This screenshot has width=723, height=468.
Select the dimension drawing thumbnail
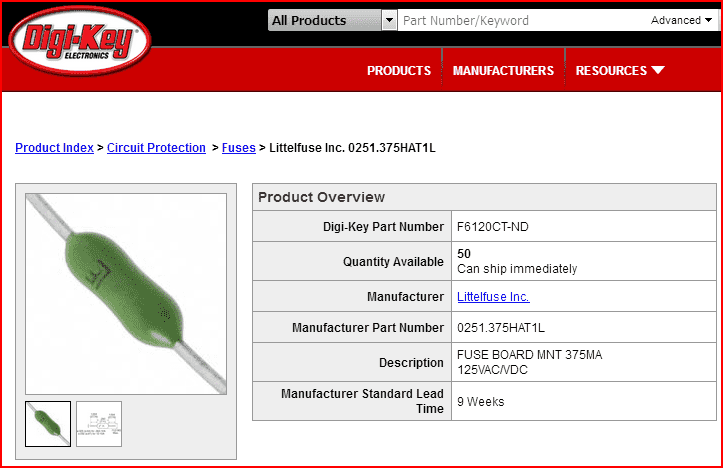(x=99, y=424)
